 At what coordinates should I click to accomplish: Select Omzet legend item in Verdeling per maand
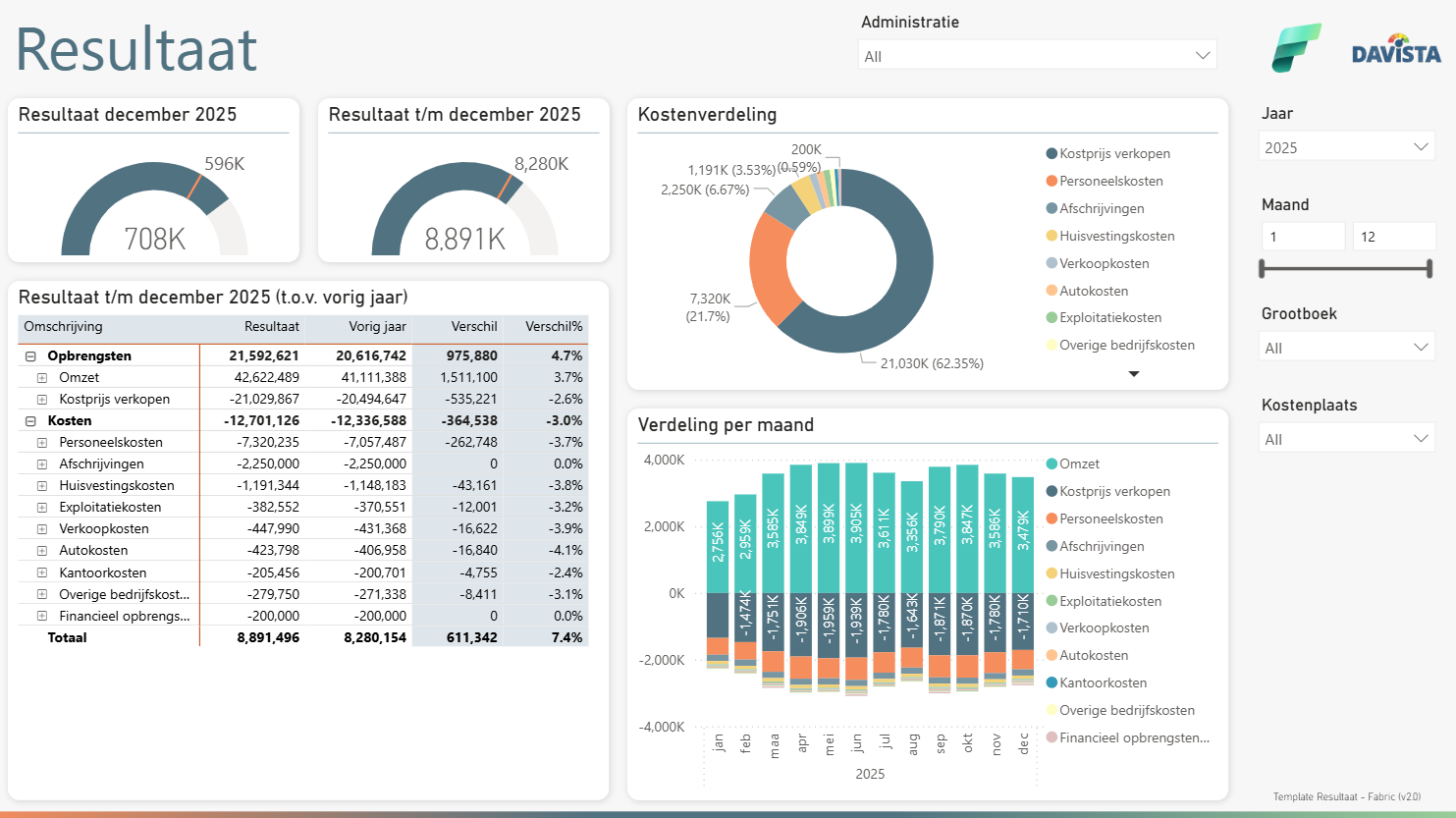(x=1078, y=464)
